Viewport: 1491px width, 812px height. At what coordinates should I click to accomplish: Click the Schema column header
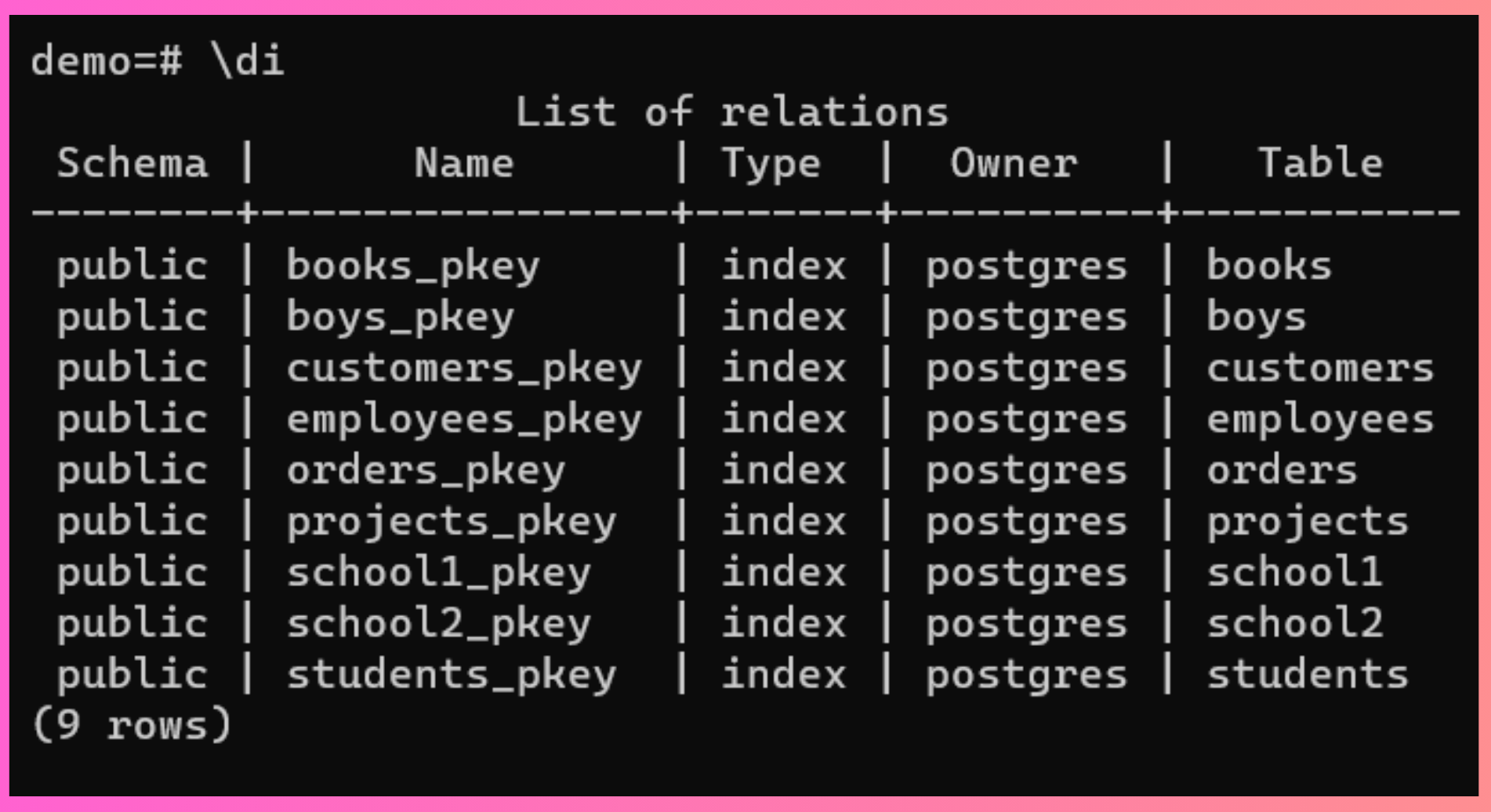tap(132, 162)
